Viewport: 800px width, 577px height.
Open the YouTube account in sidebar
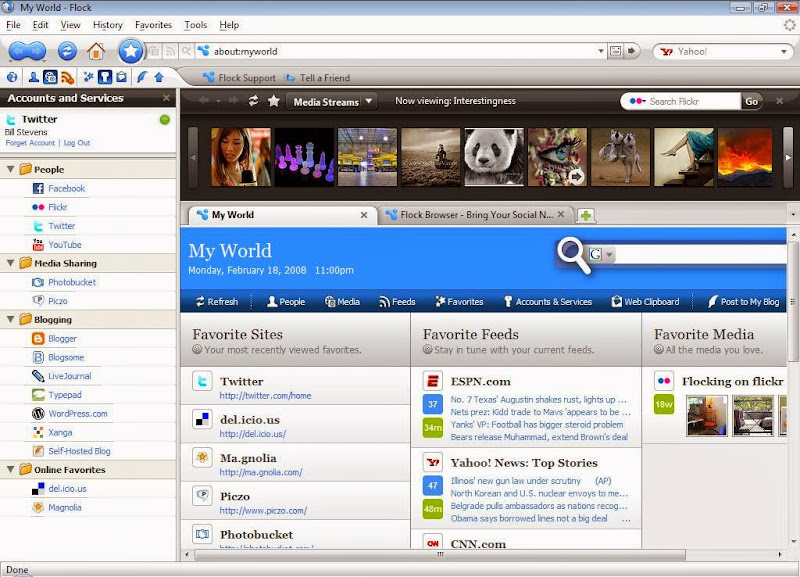[64, 244]
